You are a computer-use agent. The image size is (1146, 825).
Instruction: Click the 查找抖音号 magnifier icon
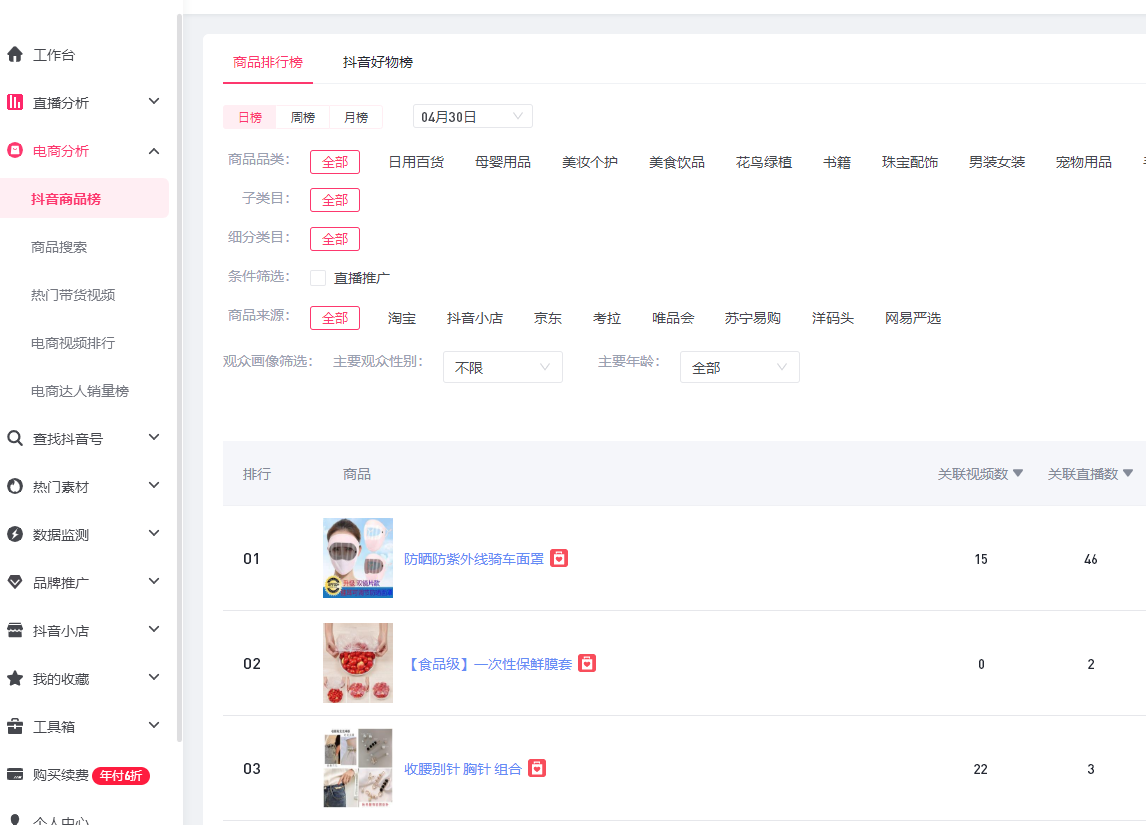[15, 438]
